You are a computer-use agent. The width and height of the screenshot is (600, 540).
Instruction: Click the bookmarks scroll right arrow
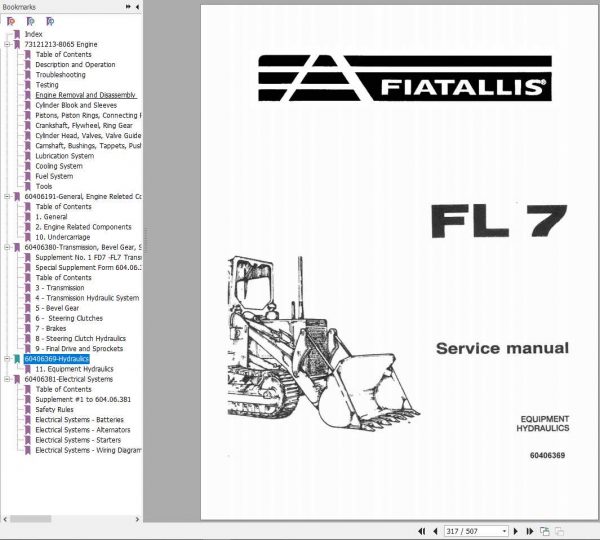137,519
